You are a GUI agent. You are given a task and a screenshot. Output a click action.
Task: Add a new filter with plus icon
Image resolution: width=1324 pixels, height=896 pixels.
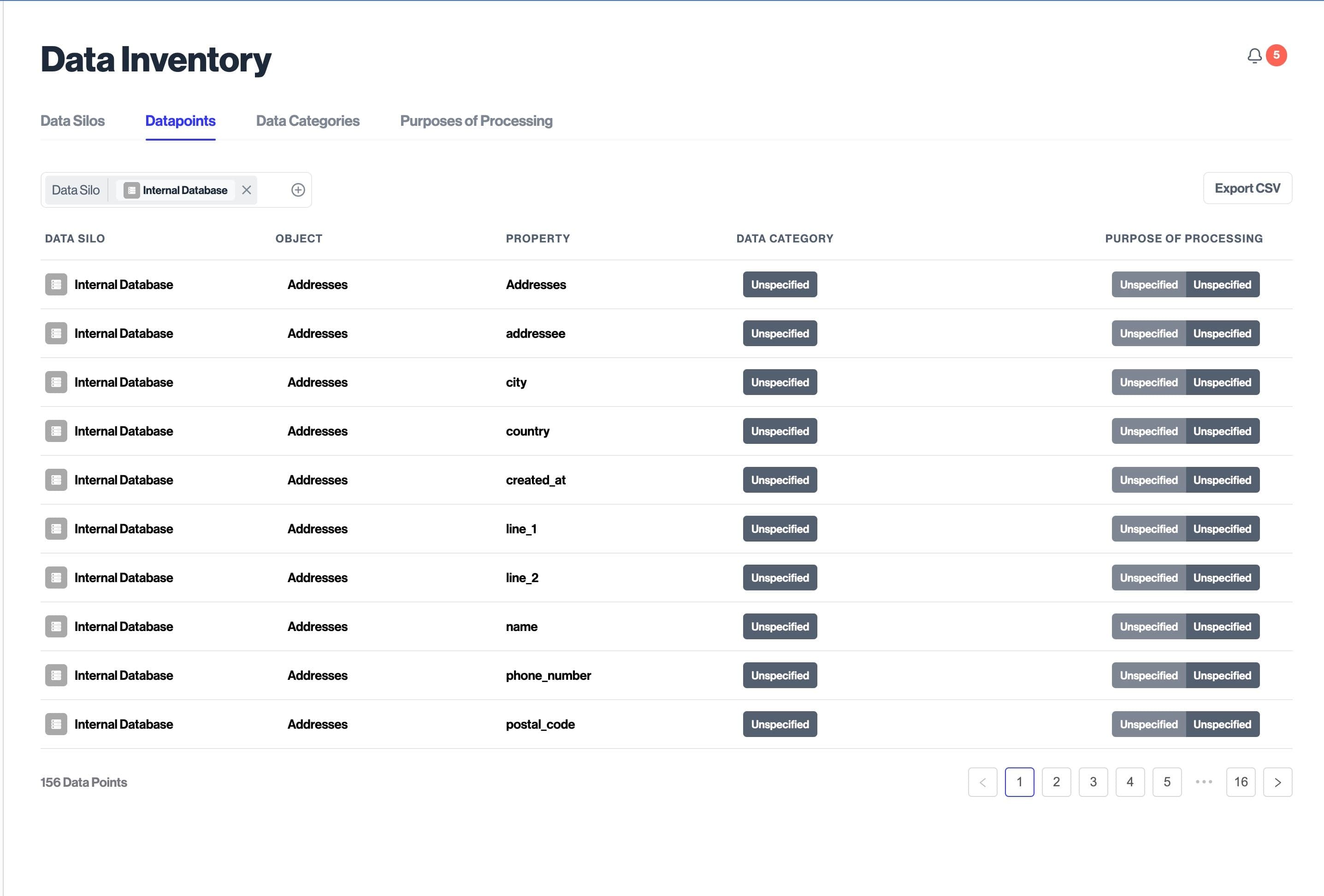pyautogui.click(x=298, y=190)
